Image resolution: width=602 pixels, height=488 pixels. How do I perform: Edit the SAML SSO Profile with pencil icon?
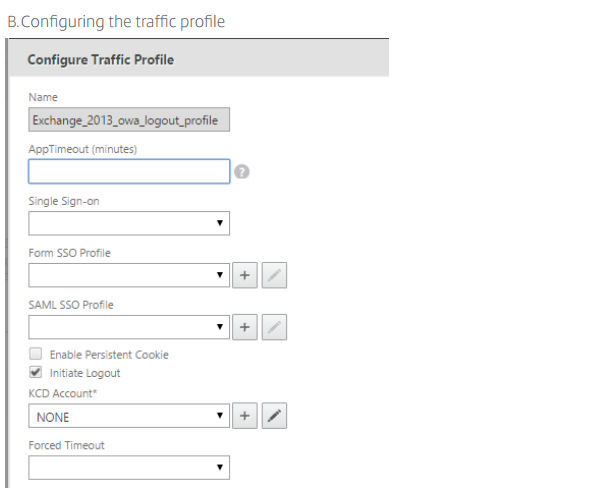pyautogui.click(x=273, y=326)
